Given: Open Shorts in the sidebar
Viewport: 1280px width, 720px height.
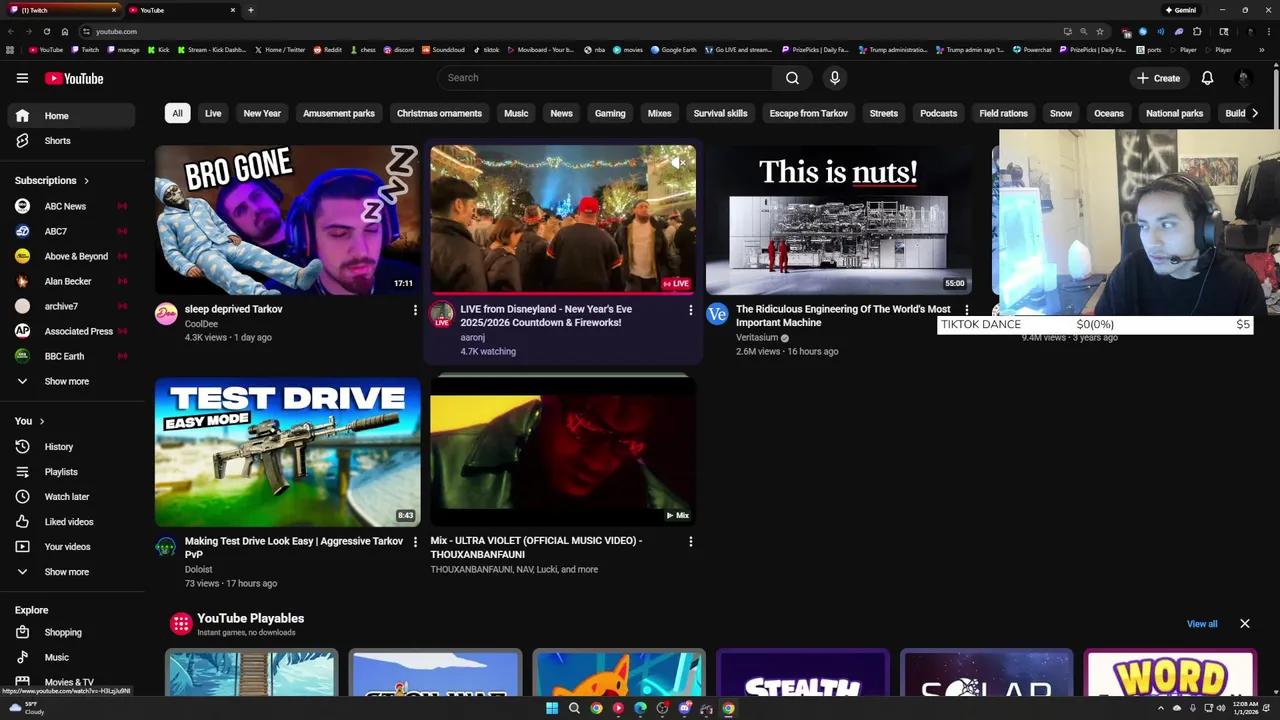Looking at the screenshot, I should (x=70, y=141).
